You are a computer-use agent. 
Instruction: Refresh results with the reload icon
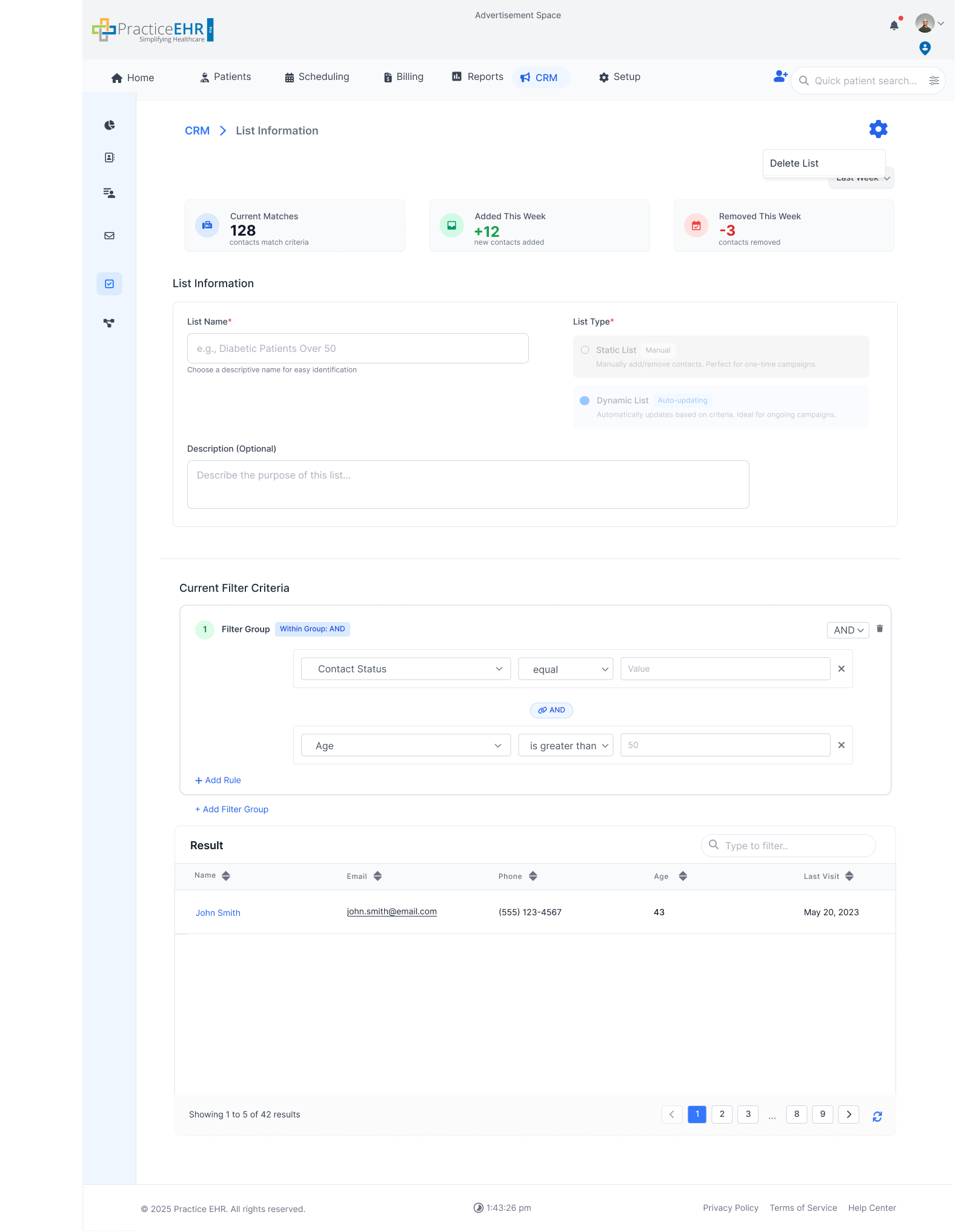point(877,1116)
